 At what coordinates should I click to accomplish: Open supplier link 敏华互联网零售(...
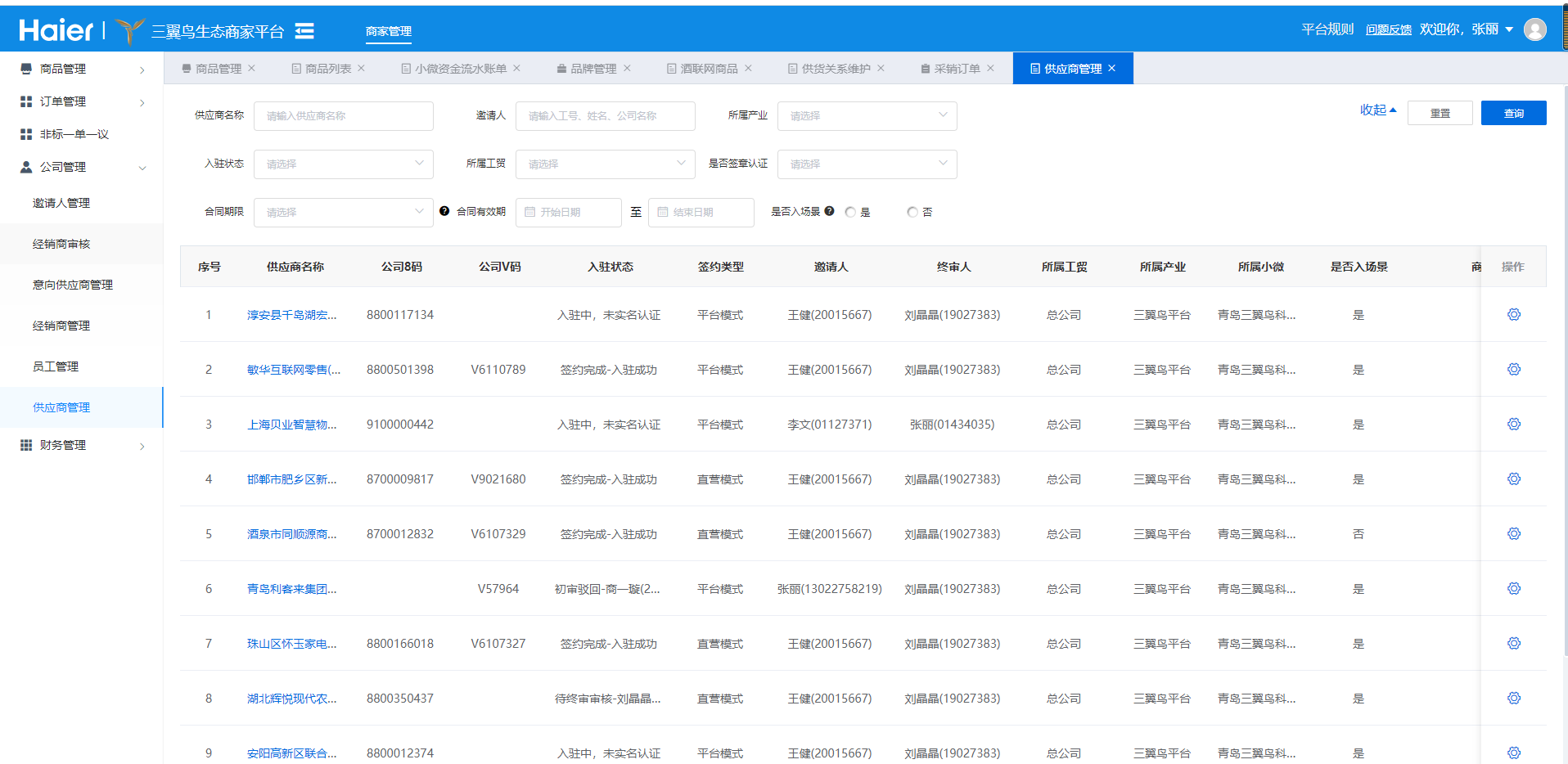click(x=294, y=370)
